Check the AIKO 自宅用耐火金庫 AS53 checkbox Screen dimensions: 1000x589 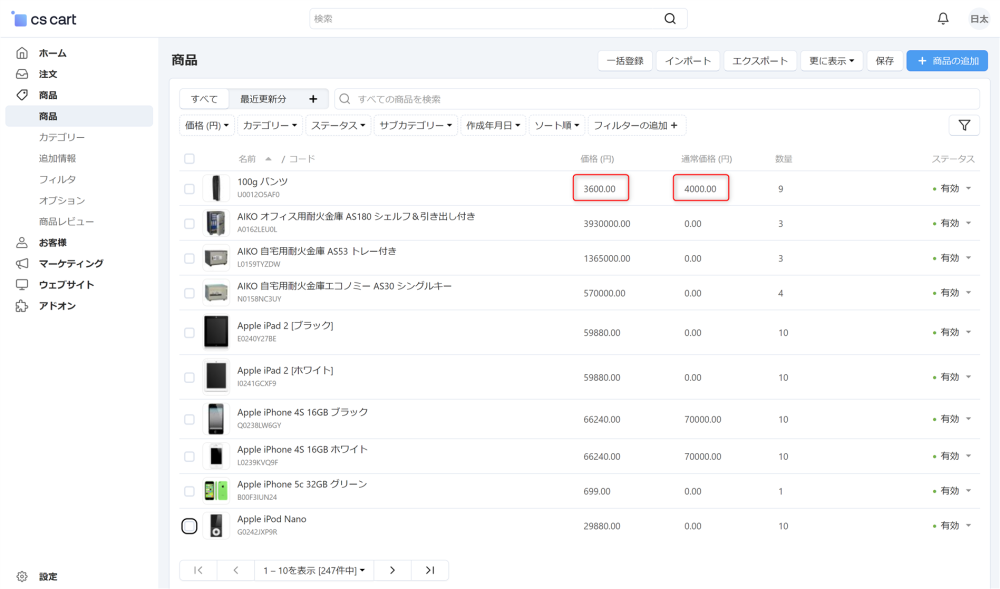189,258
